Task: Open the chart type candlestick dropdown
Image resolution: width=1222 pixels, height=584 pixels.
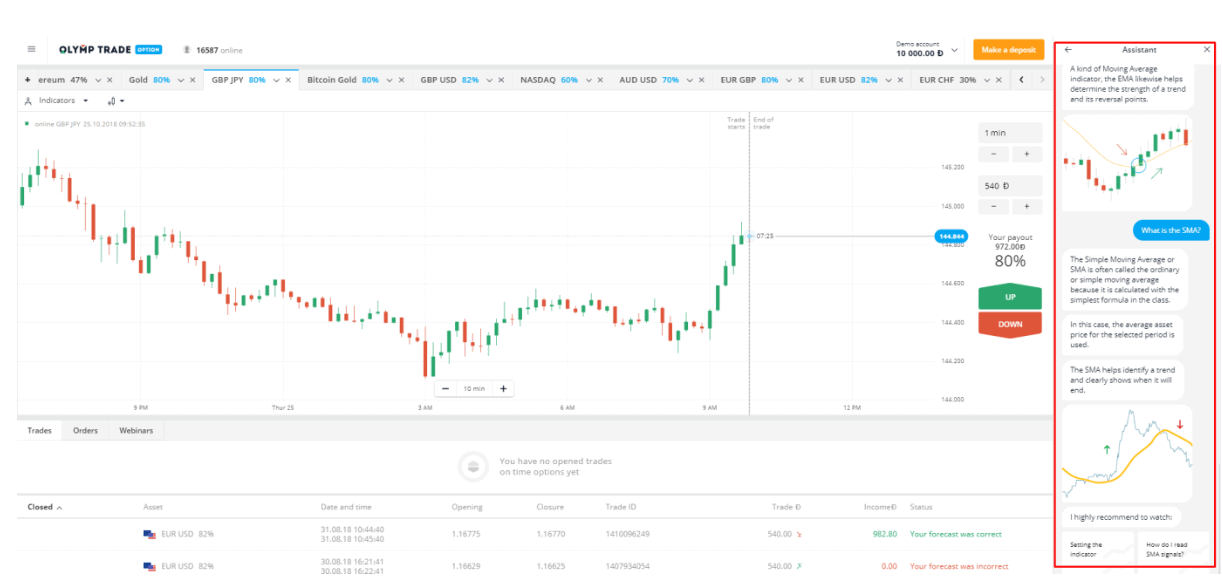Action: click(x=115, y=101)
